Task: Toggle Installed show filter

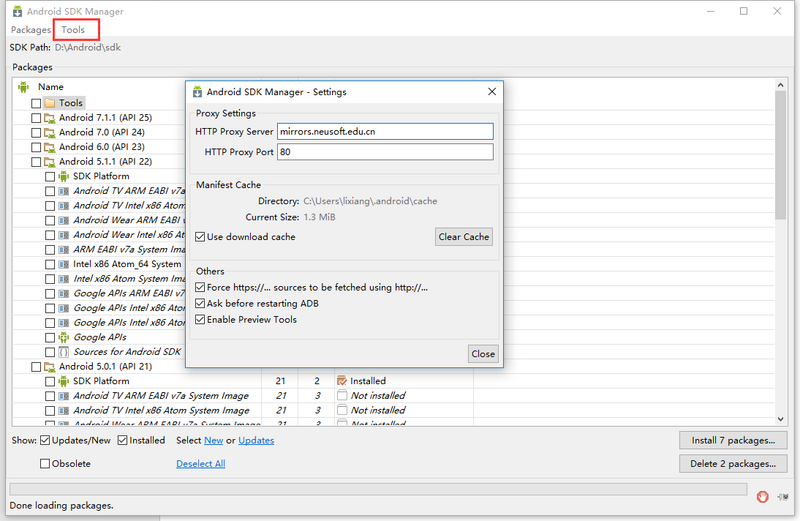Action: [122, 440]
